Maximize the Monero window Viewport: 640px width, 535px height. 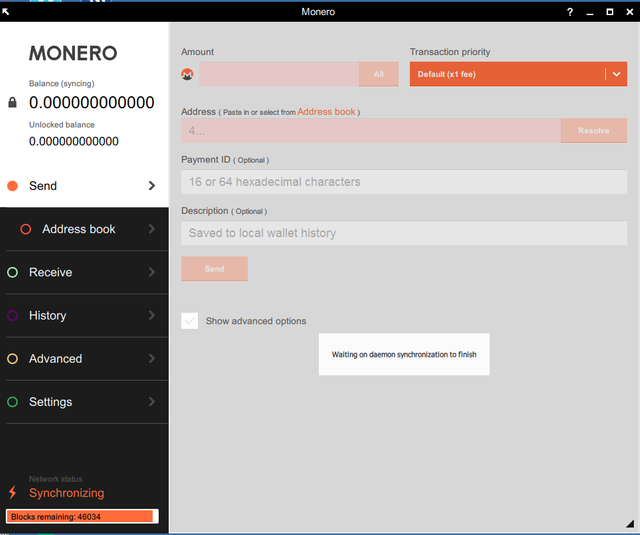click(x=610, y=12)
